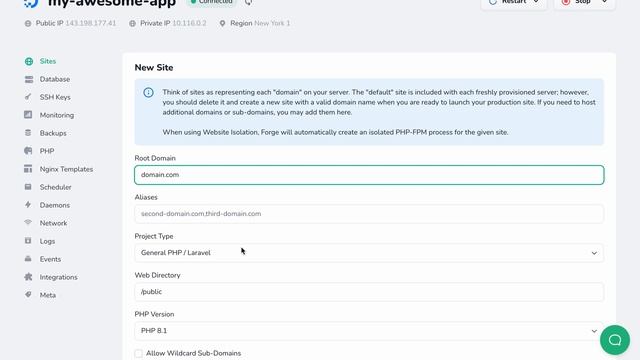This screenshot has height=360, width=640.
Task: Open the Monitoring section
Action: point(57,115)
